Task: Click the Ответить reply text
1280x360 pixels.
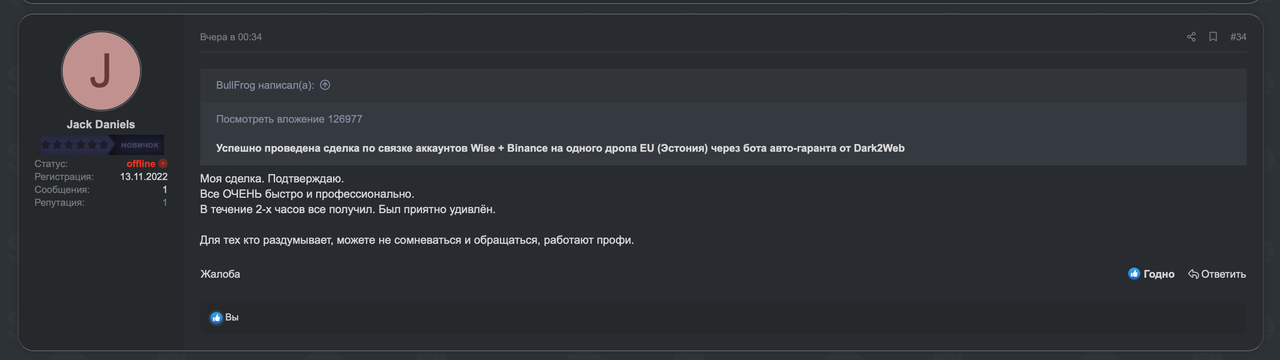Action: tap(1224, 274)
